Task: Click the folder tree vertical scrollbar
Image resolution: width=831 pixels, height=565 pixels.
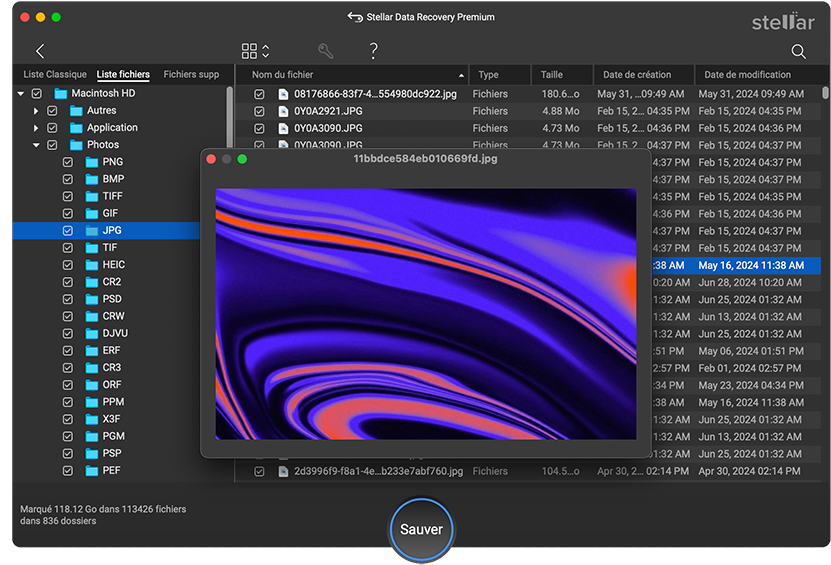Action: click(x=229, y=118)
